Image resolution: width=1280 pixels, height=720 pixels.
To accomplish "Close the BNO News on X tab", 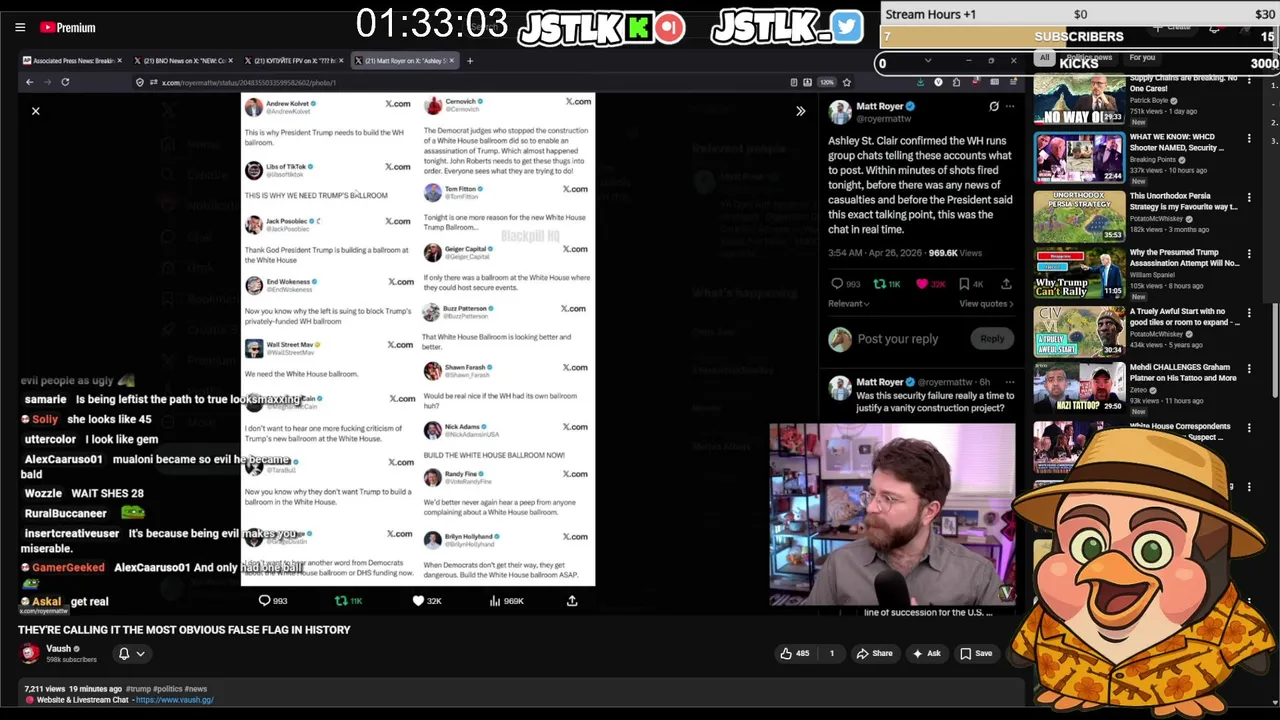I will (231, 60).
